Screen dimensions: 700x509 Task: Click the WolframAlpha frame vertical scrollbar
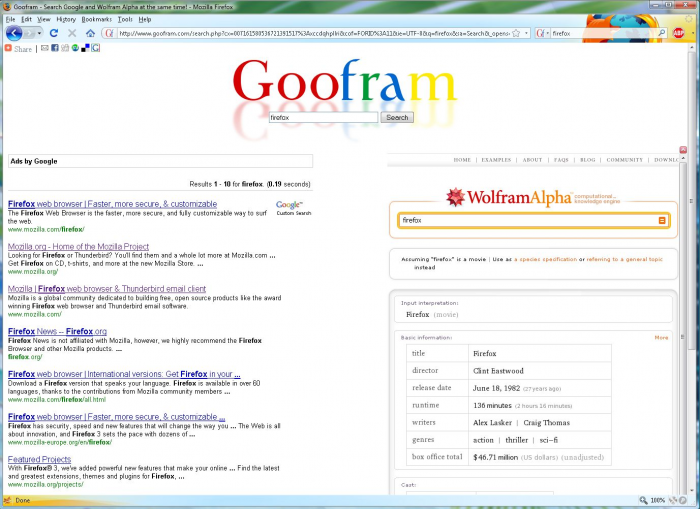point(683,327)
